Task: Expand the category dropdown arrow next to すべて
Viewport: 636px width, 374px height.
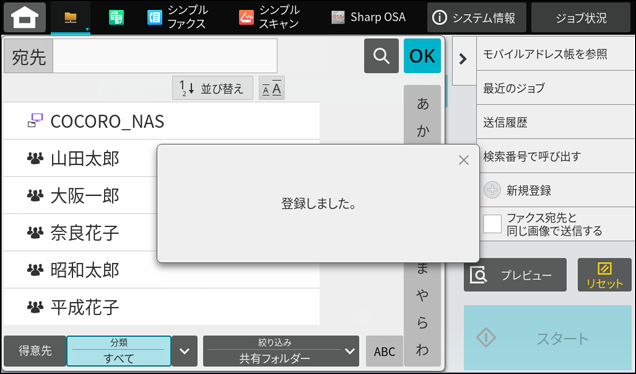Action: click(x=185, y=351)
